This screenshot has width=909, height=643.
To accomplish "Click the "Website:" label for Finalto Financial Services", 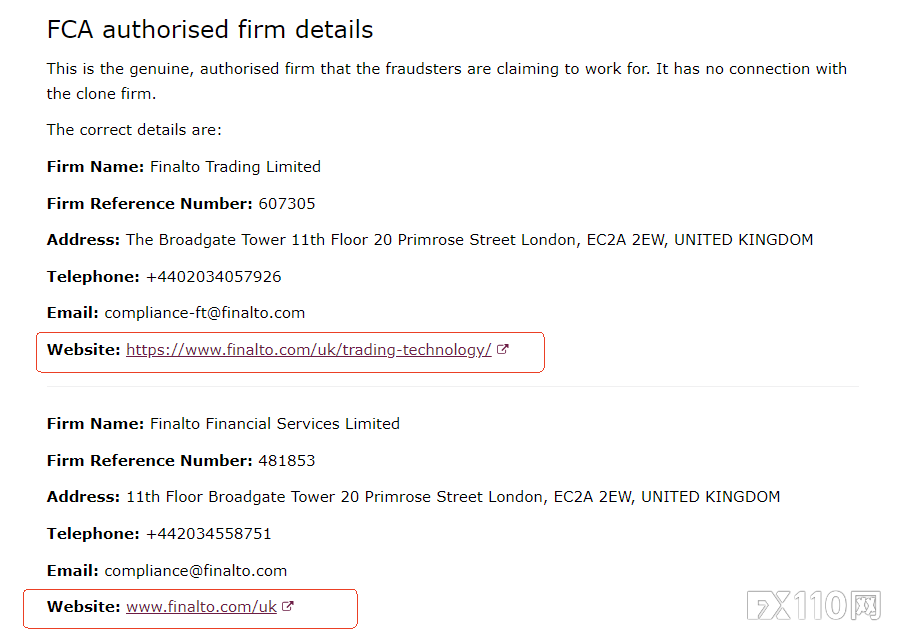I will click(x=83, y=607).
